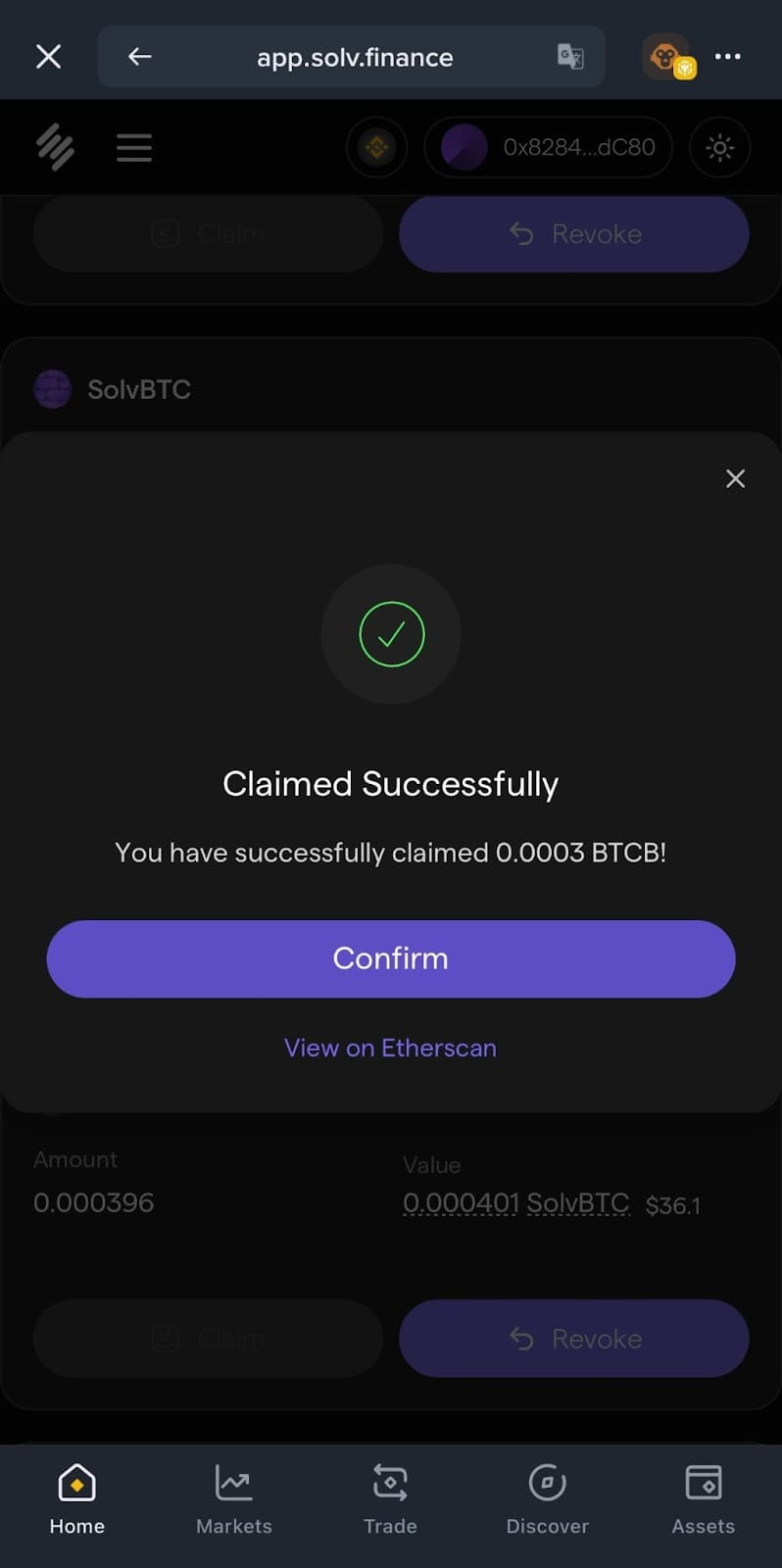Open wallet address 0x8284...dC80

(549, 147)
